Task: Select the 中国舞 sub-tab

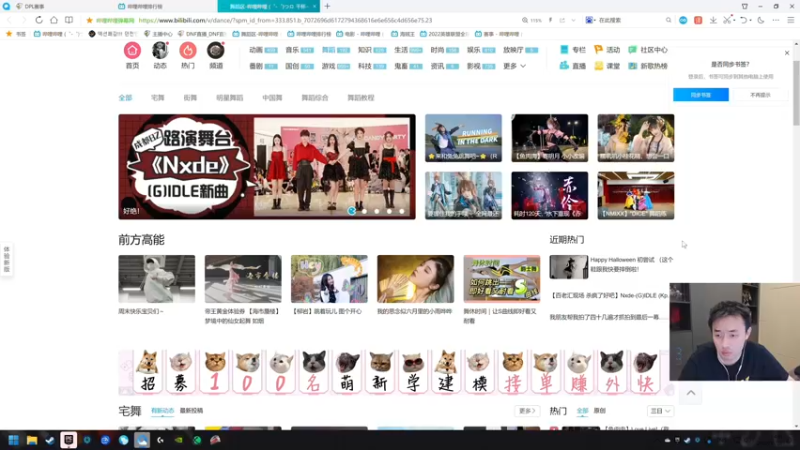Action: coord(272,97)
